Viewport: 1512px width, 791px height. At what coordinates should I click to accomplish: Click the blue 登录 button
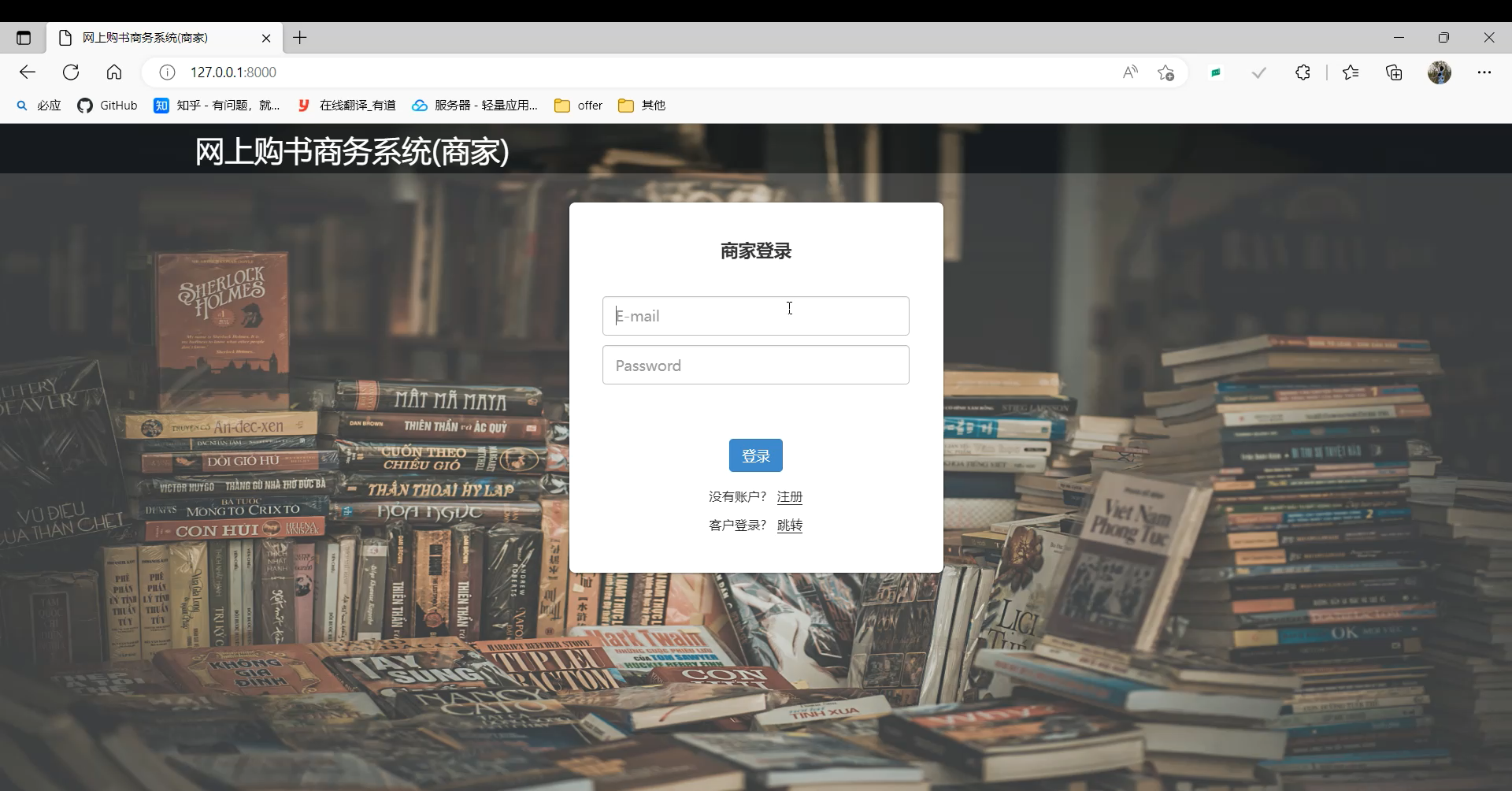coord(756,455)
